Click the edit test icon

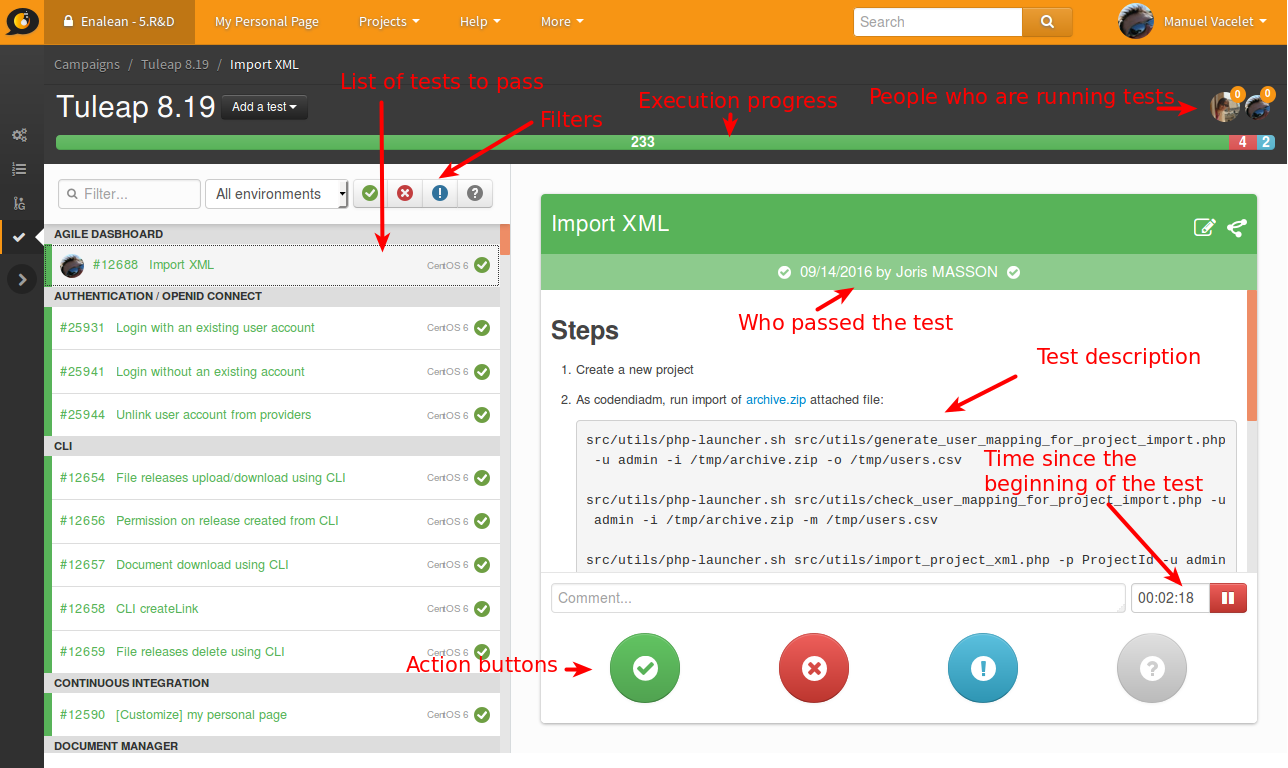pos(1205,227)
